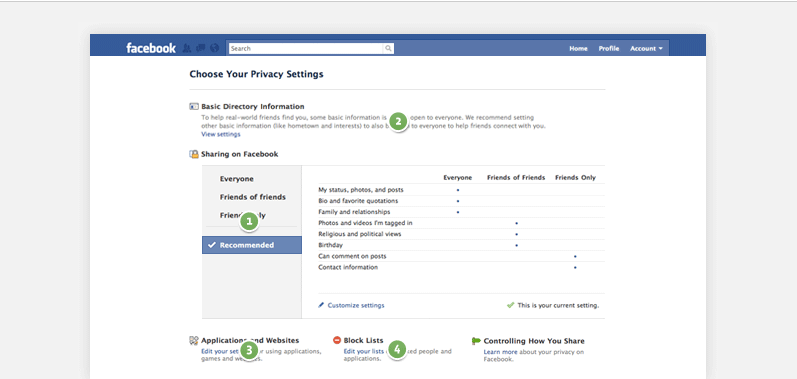Screen dimensions: 797x379
Task: Click the Facebook logo
Action: [151, 48]
